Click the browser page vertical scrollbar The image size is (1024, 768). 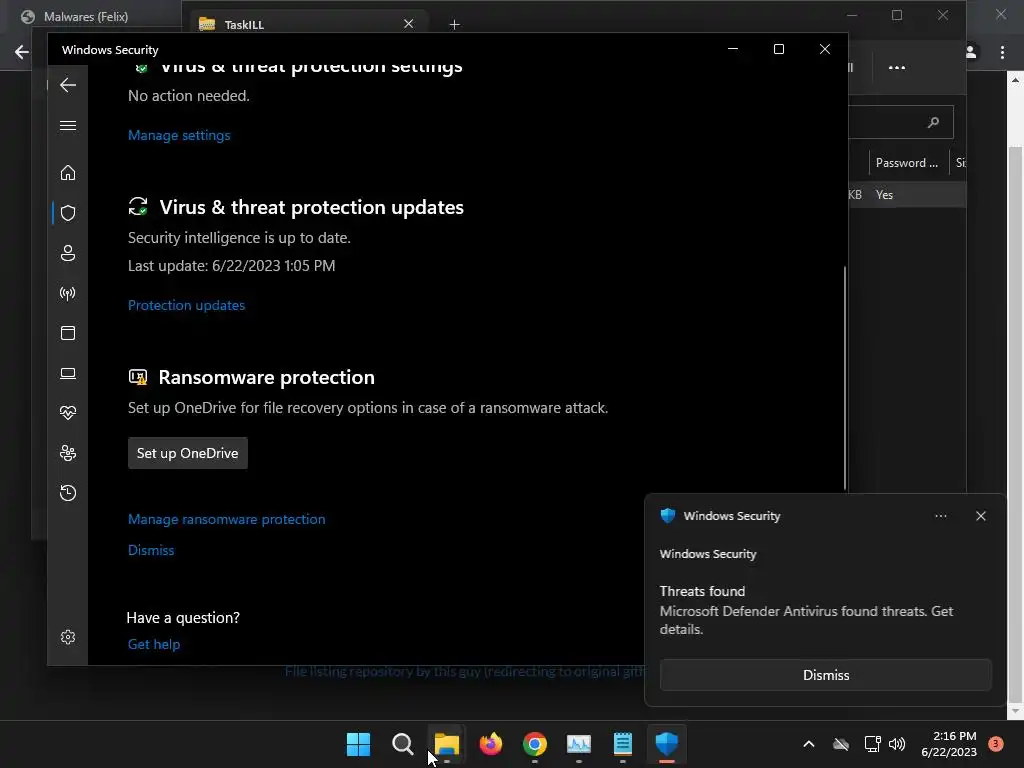coord(1015,424)
